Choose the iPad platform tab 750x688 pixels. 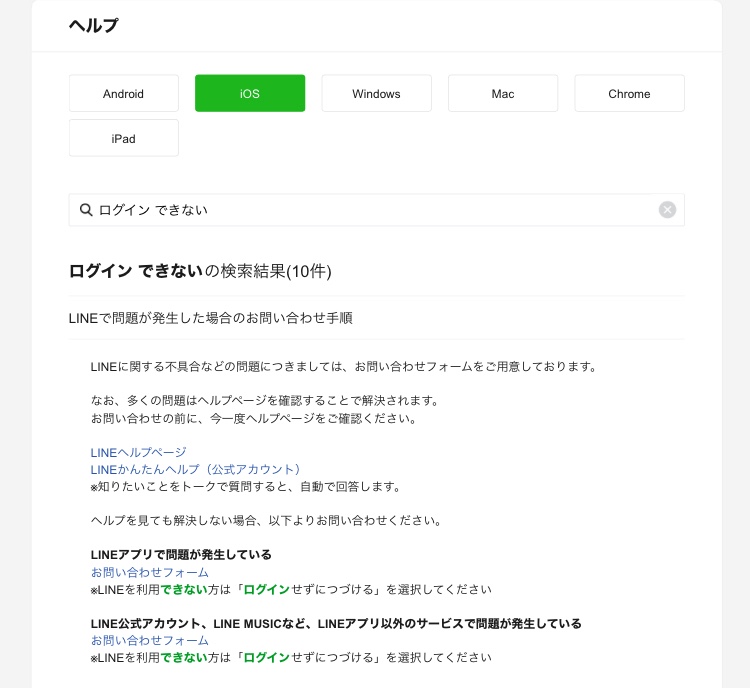[124, 138]
